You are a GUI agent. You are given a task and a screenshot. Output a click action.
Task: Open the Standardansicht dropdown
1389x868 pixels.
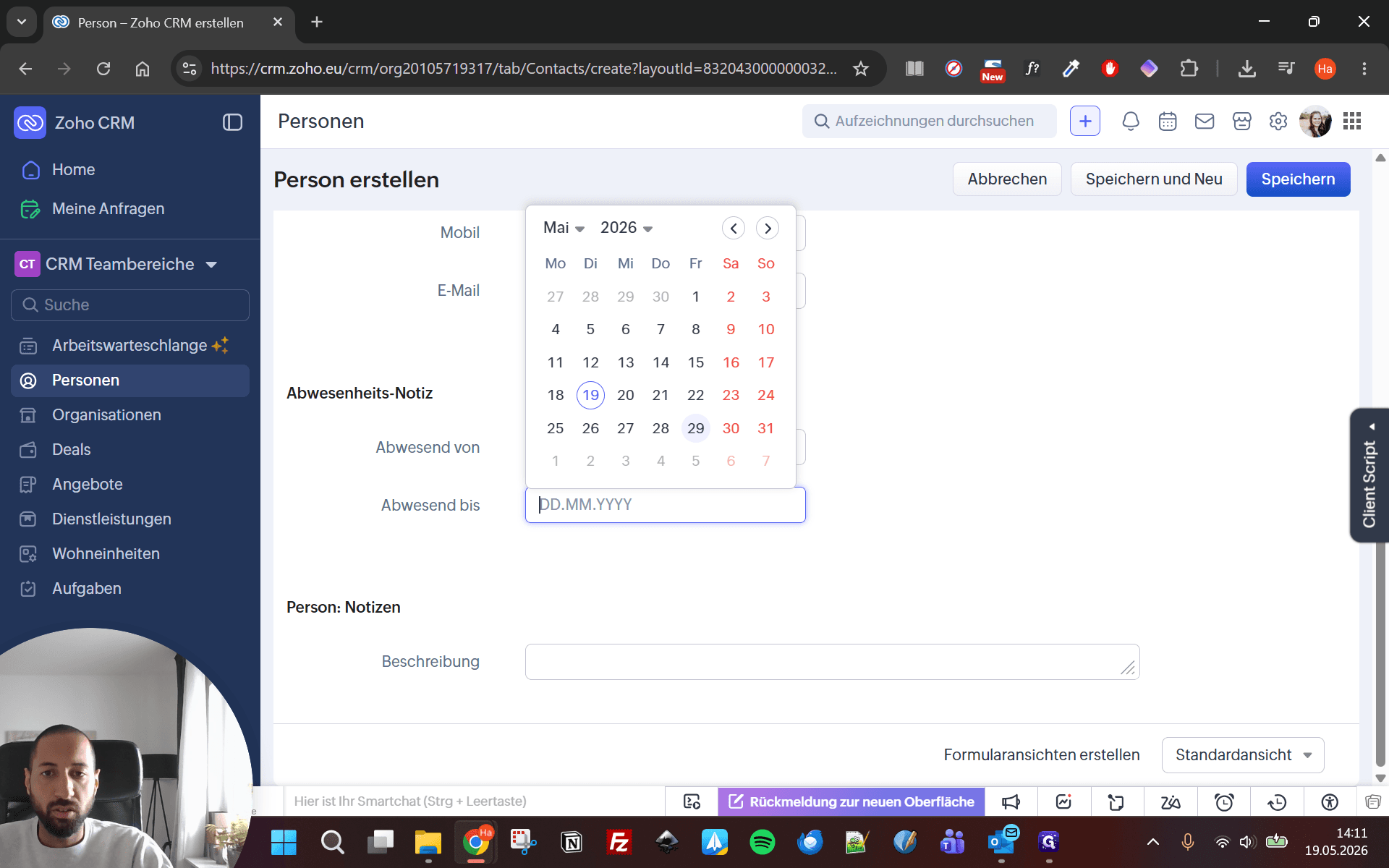pyautogui.click(x=1243, y=755)
